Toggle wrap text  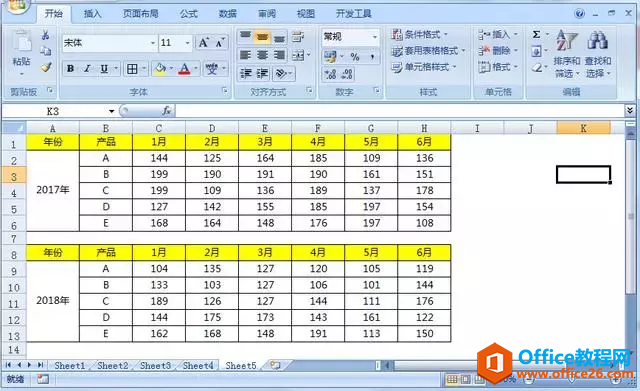click(x=298, y=37)
